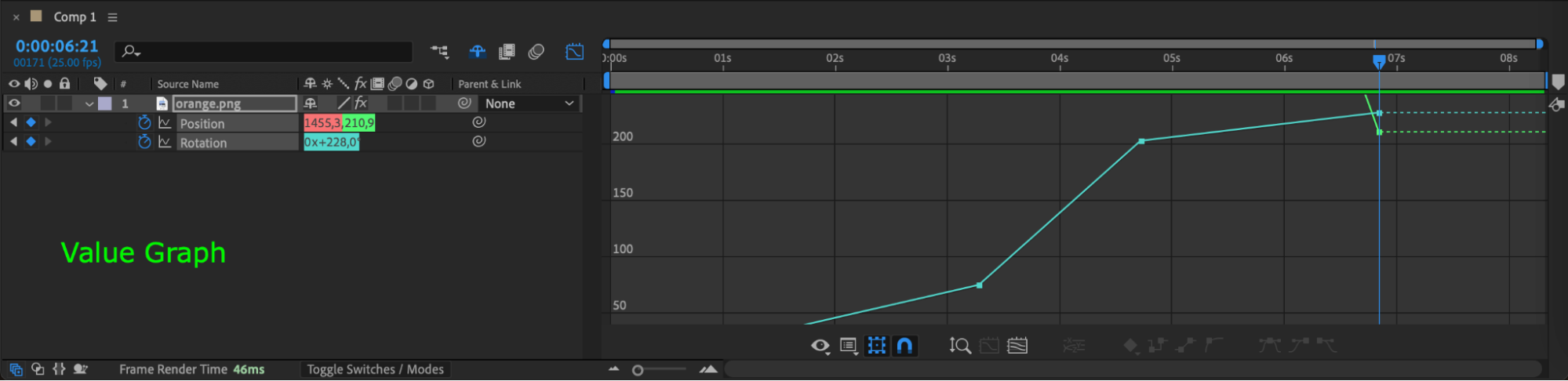Viewport: 1568px width, 381px height.
Task: Click the timeline zoom slider handle
Action: (x=638, y=370)
